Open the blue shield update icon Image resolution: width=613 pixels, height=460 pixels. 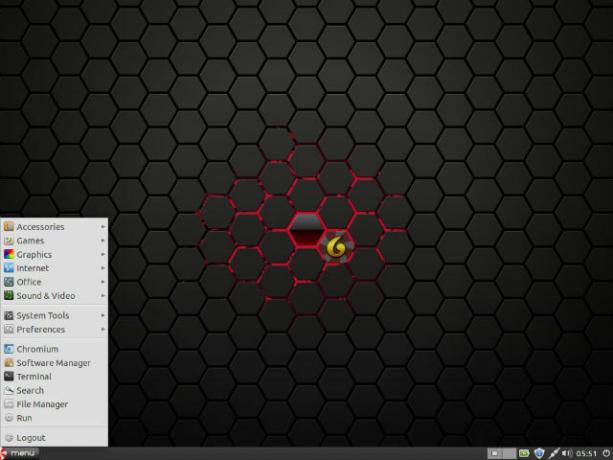(539, 453)
